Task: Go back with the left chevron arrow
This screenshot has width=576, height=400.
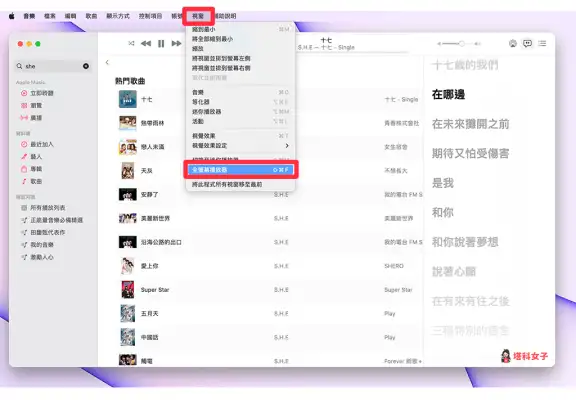Action: [107, 62]
